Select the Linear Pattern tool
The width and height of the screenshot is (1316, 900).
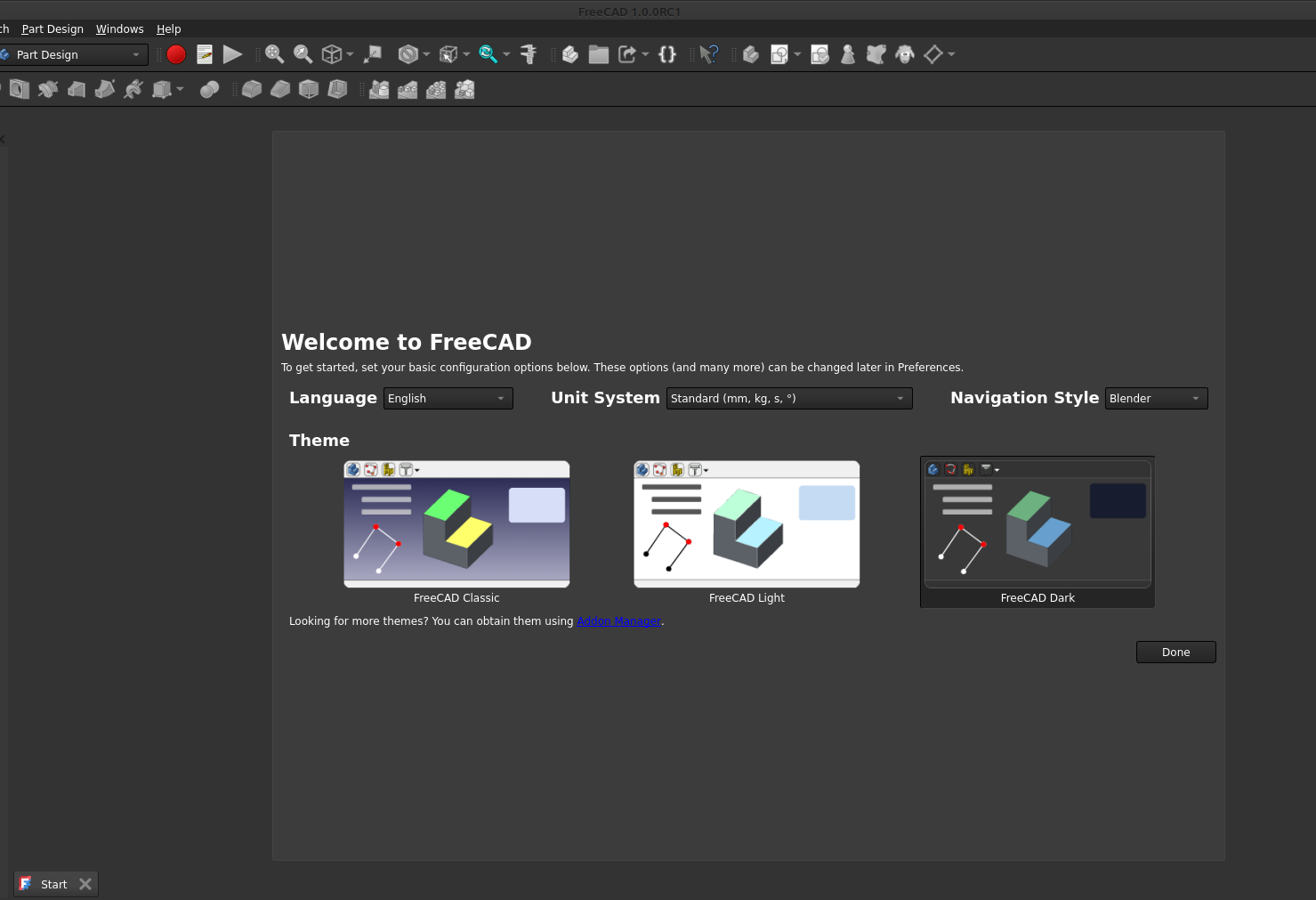pyautogui.click(x=408, y=89)
